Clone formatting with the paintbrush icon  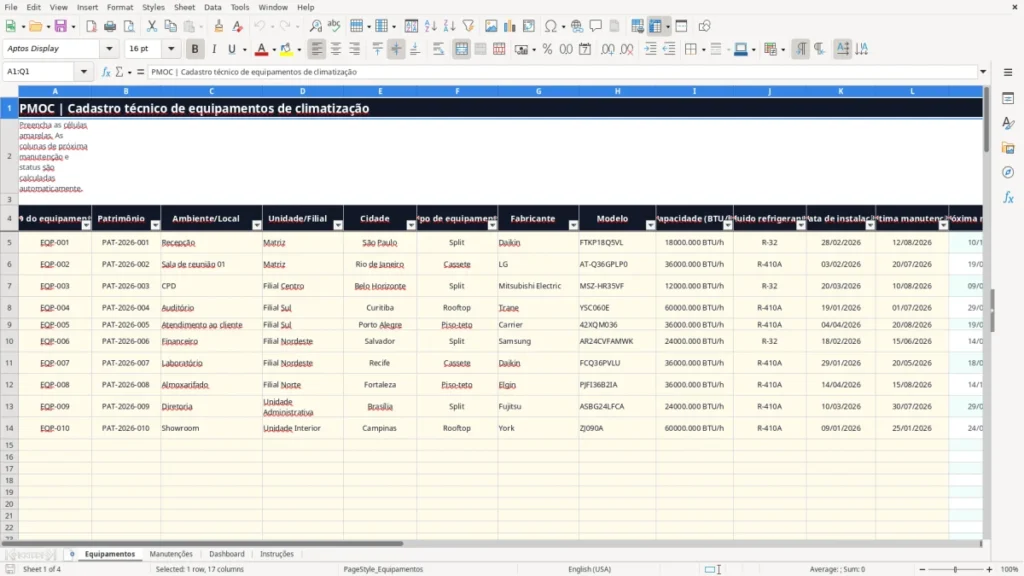point(219,26)
